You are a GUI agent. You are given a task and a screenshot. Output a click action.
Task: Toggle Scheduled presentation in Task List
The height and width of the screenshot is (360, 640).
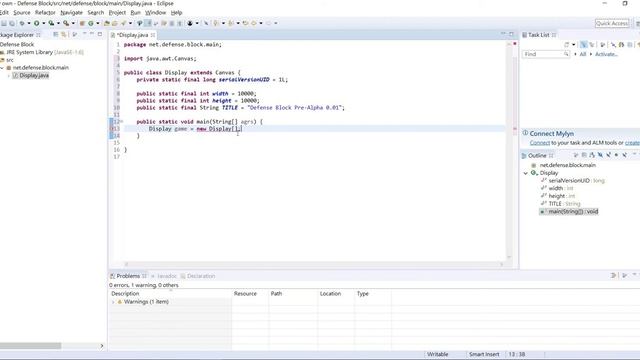tap(592, 44)
